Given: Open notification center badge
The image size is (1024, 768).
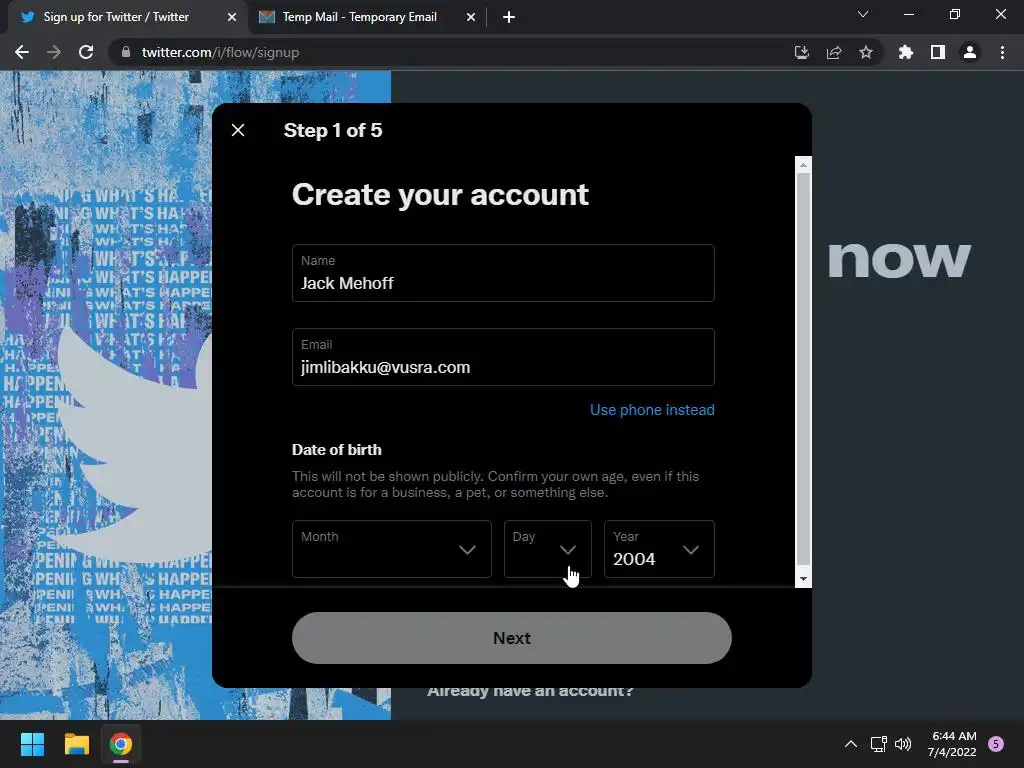Looking at the screenshot, I should [x=996, y=744].
